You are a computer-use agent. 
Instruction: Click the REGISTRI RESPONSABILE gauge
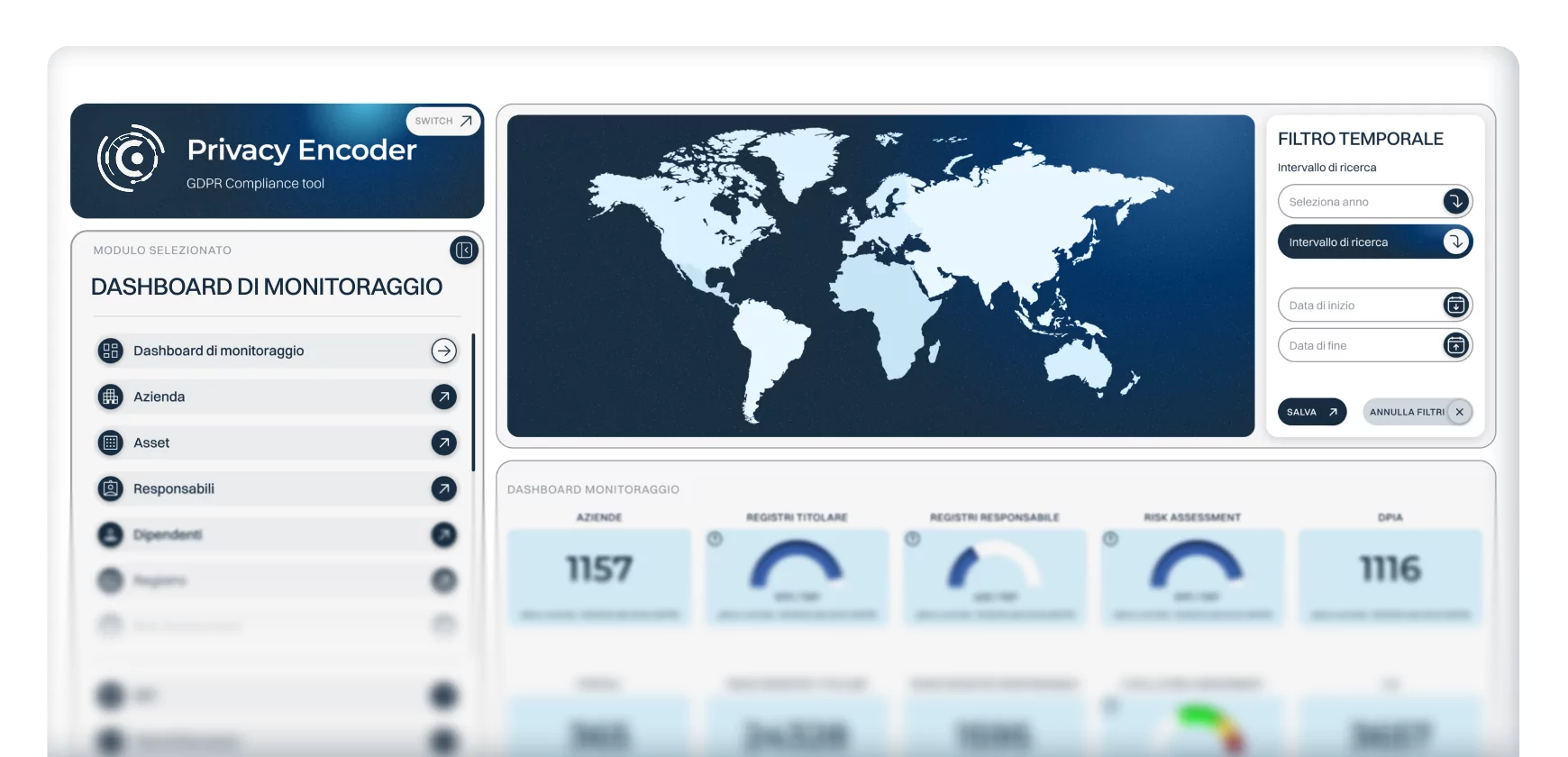point(994,565)
